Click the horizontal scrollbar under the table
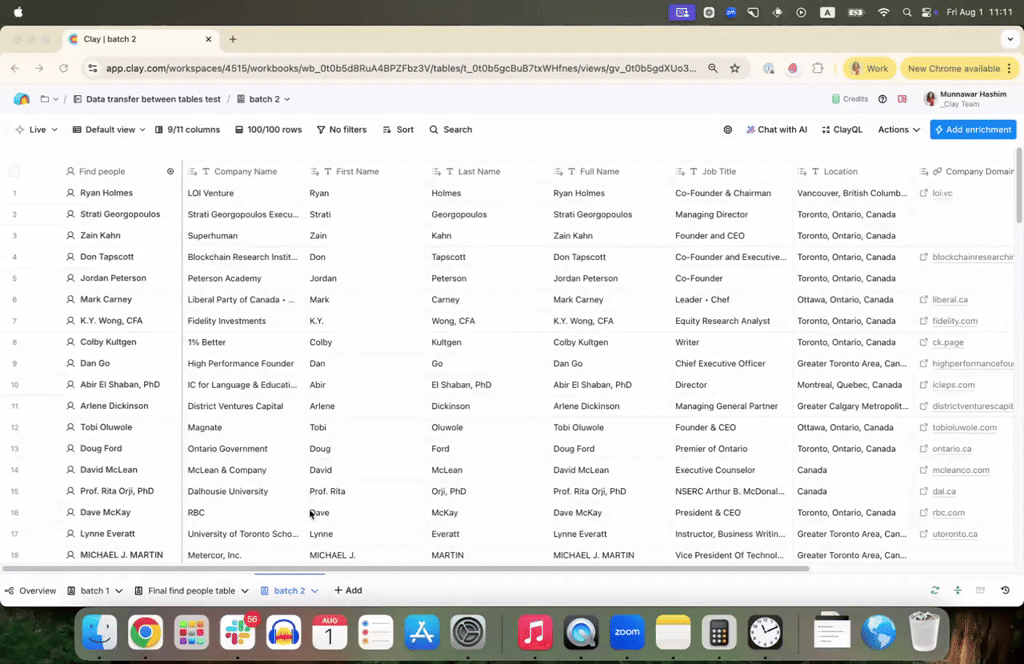Viewport: 1024px width, 664px height. [x=400, y=568]
